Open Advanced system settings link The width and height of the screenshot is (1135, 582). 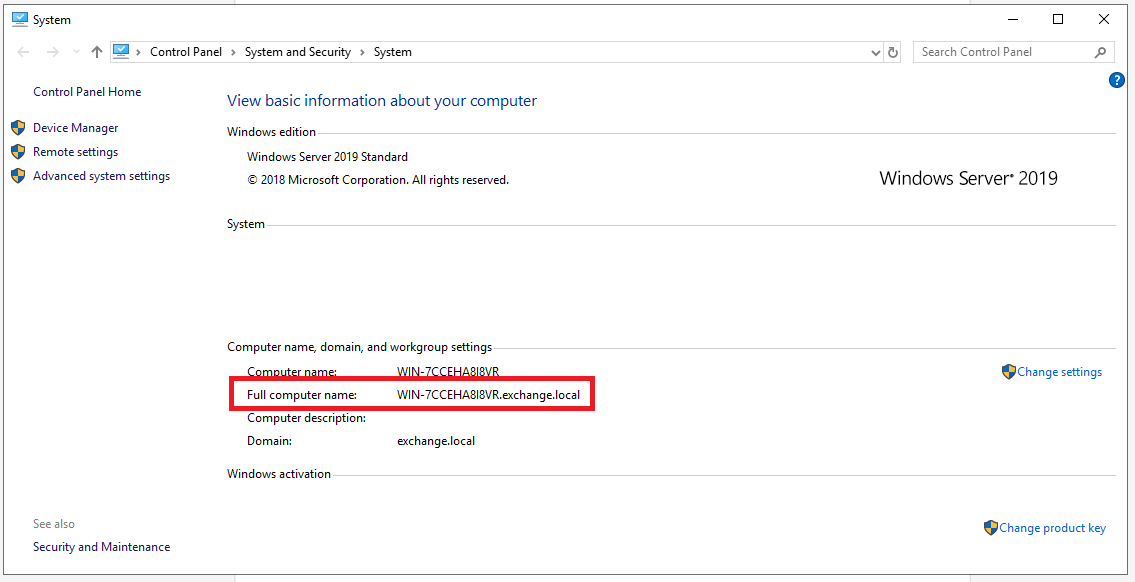pos(101,176)
